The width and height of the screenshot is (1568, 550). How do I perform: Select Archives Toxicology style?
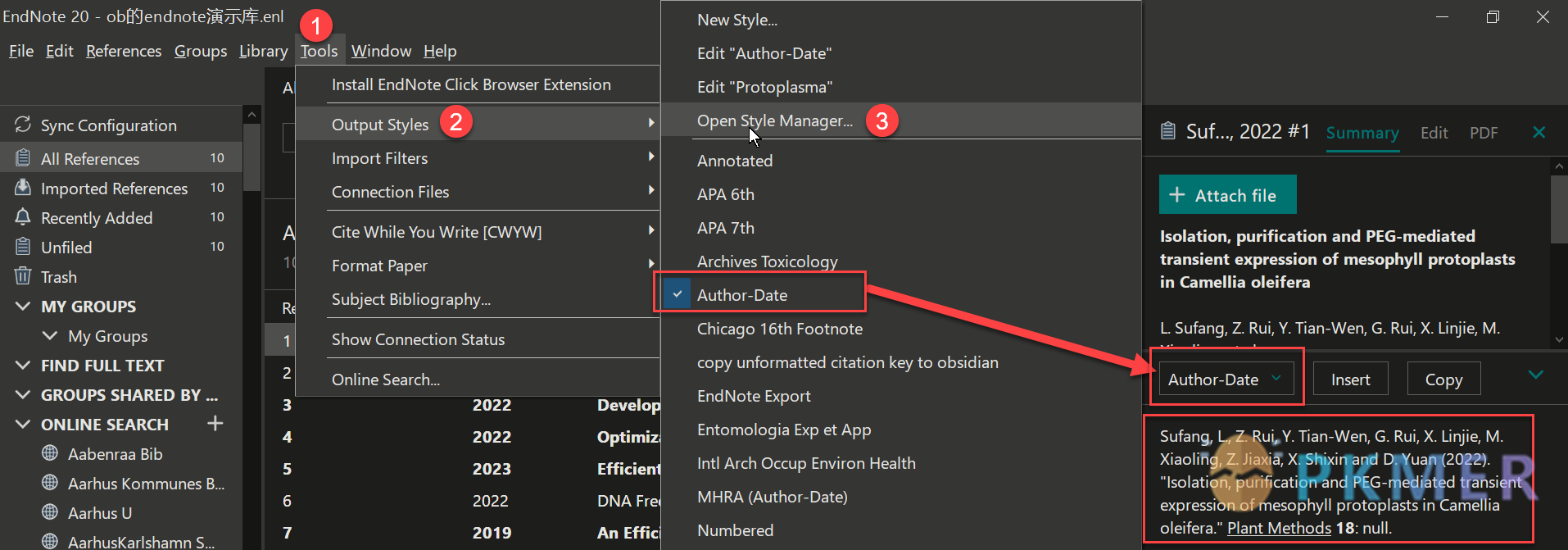click(900, 261)
